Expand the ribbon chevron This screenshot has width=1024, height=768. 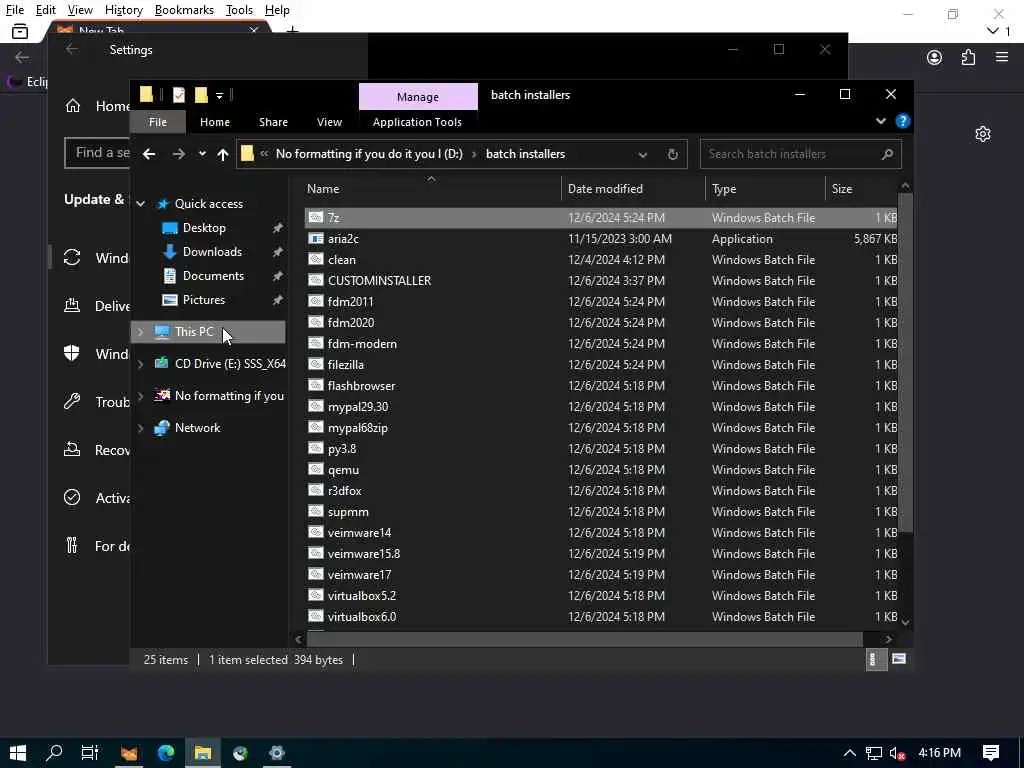pos(880,121)
